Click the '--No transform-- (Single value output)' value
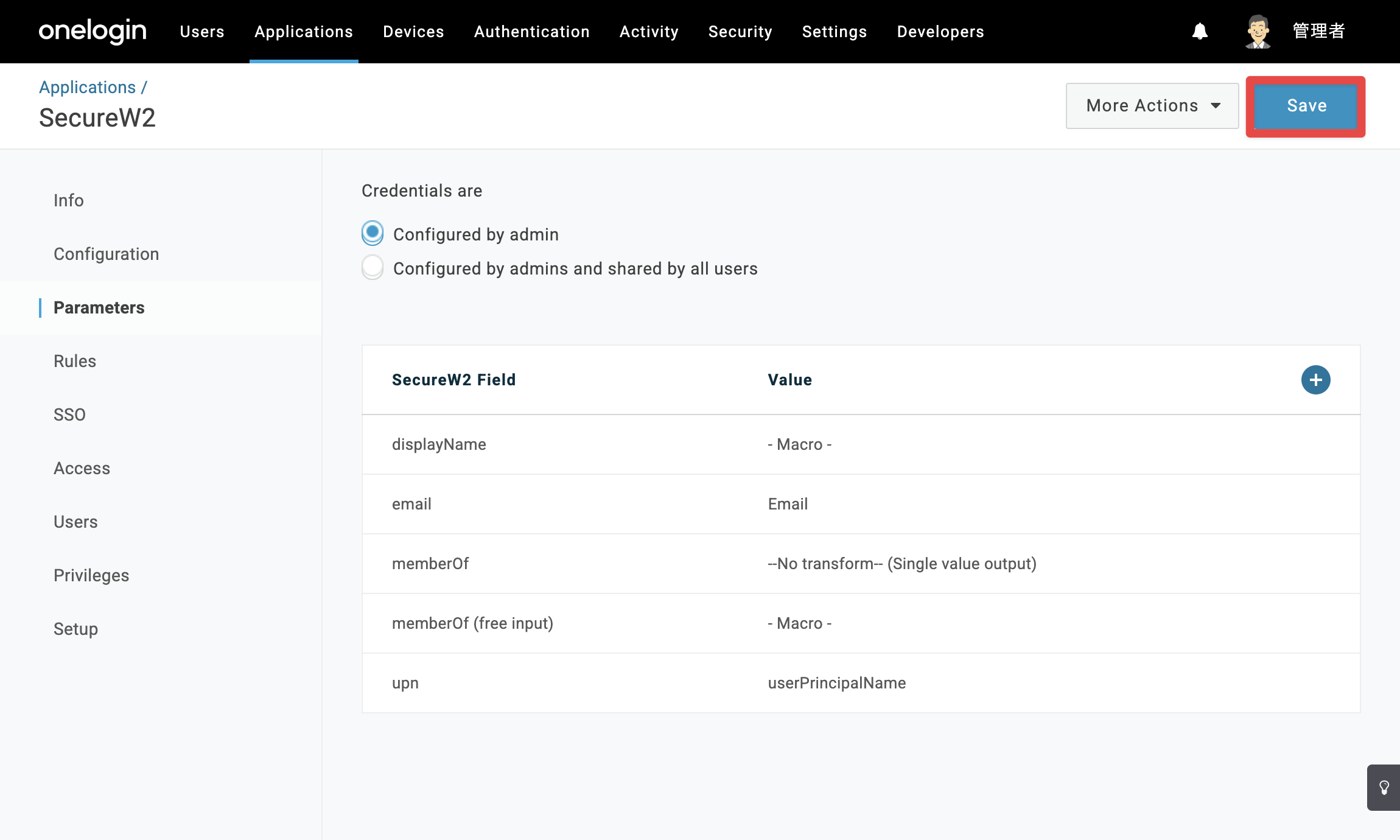Viewport: 1400px width, 840px height. (902, 564)
